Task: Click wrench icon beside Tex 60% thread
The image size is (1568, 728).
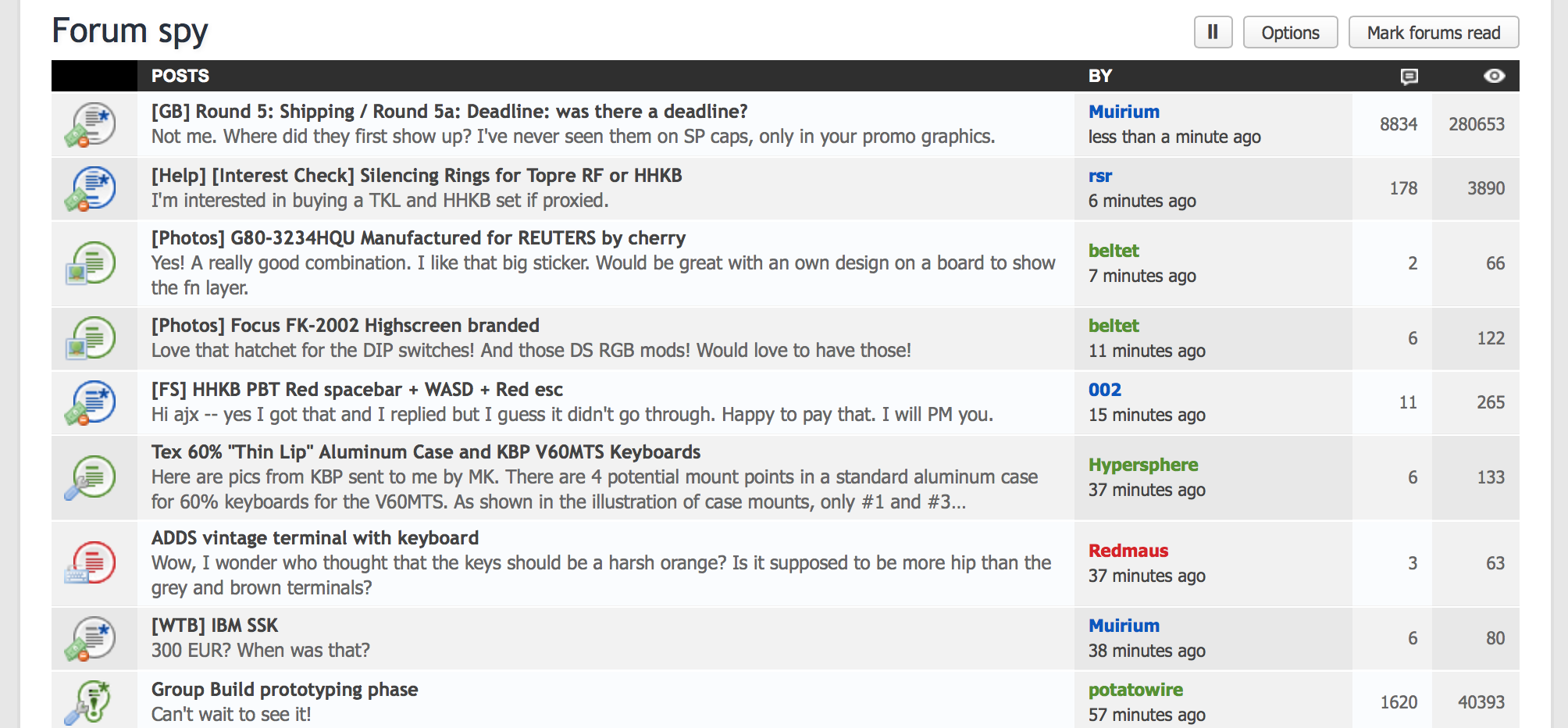Action: click(x=92, y=477)
